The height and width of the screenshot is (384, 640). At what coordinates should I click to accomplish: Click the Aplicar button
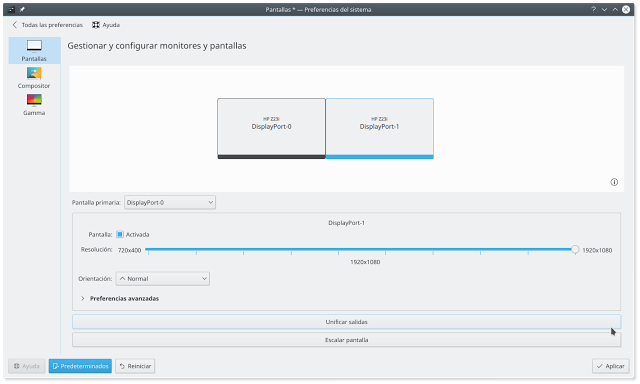[611, 366]
